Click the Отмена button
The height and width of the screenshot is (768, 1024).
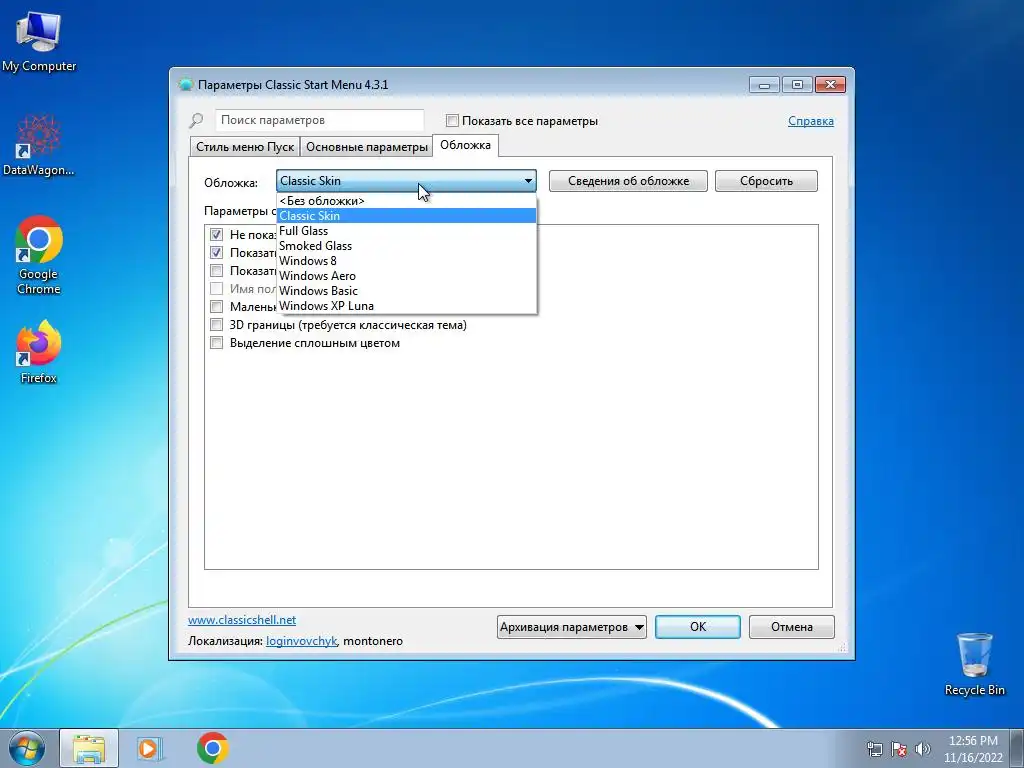[792, 627]
